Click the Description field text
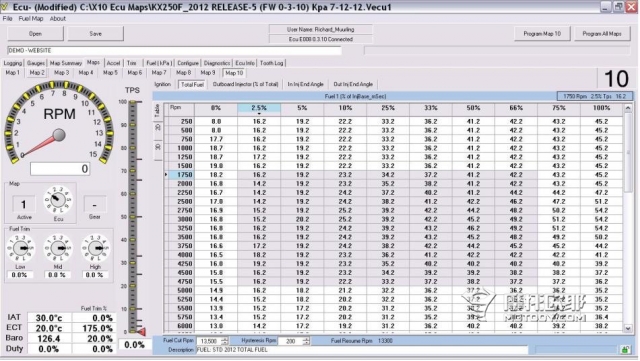This screenshot has width=640, height=361. [362, 350]
